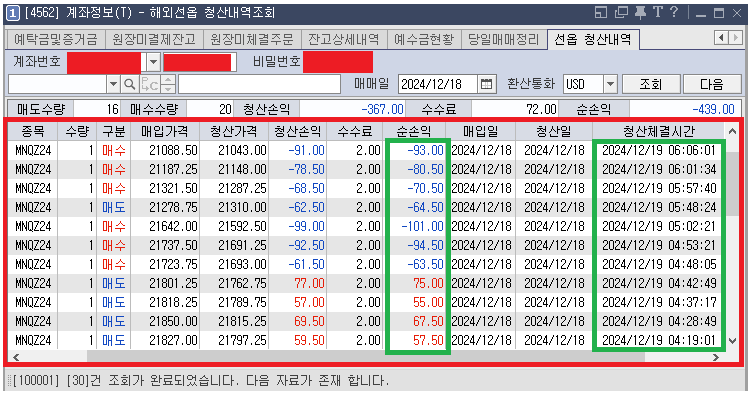
Task: Click the 종목 column header
Action: (x=33, y=131)
